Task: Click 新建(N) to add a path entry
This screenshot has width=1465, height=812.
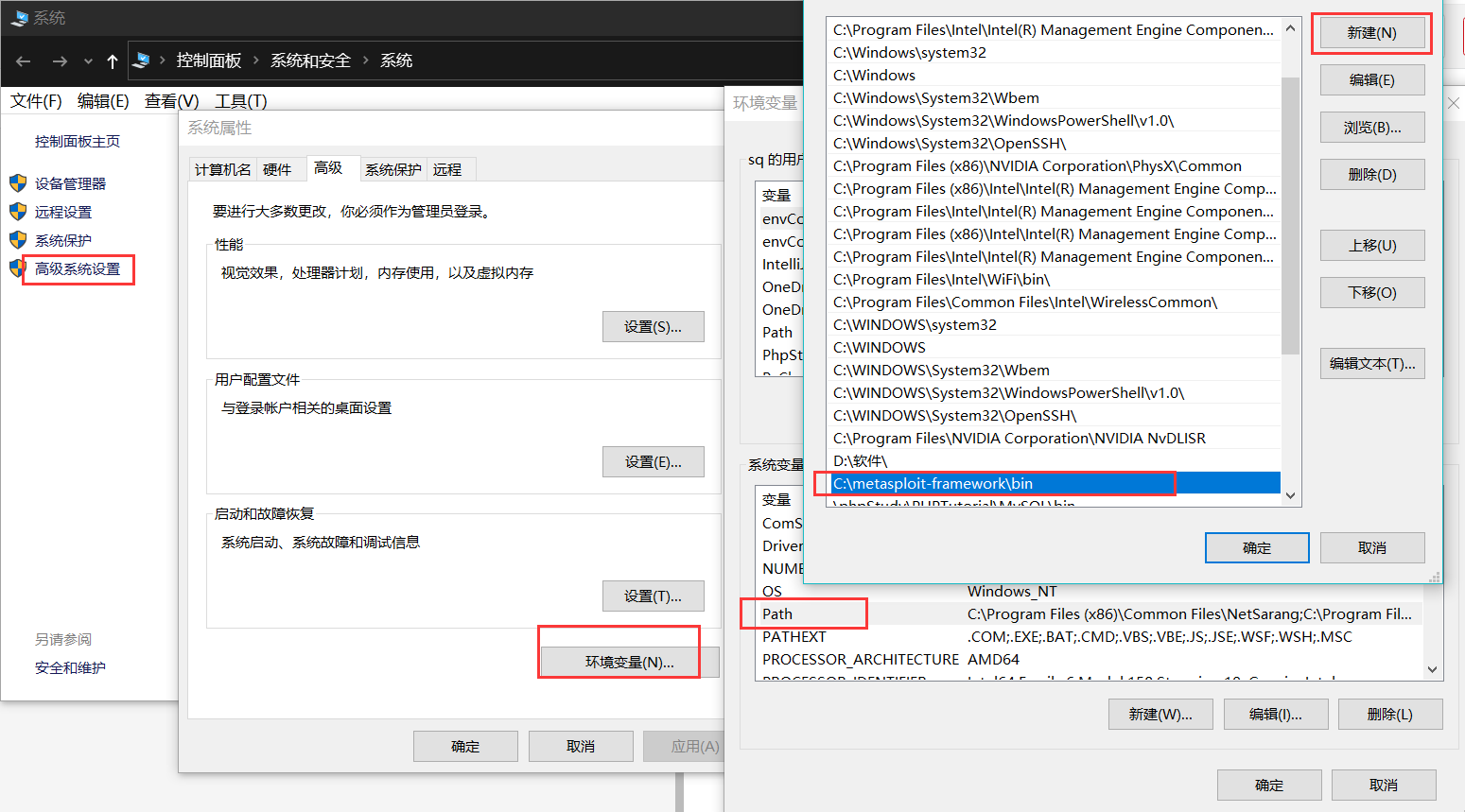Action: pos(1371,32)
